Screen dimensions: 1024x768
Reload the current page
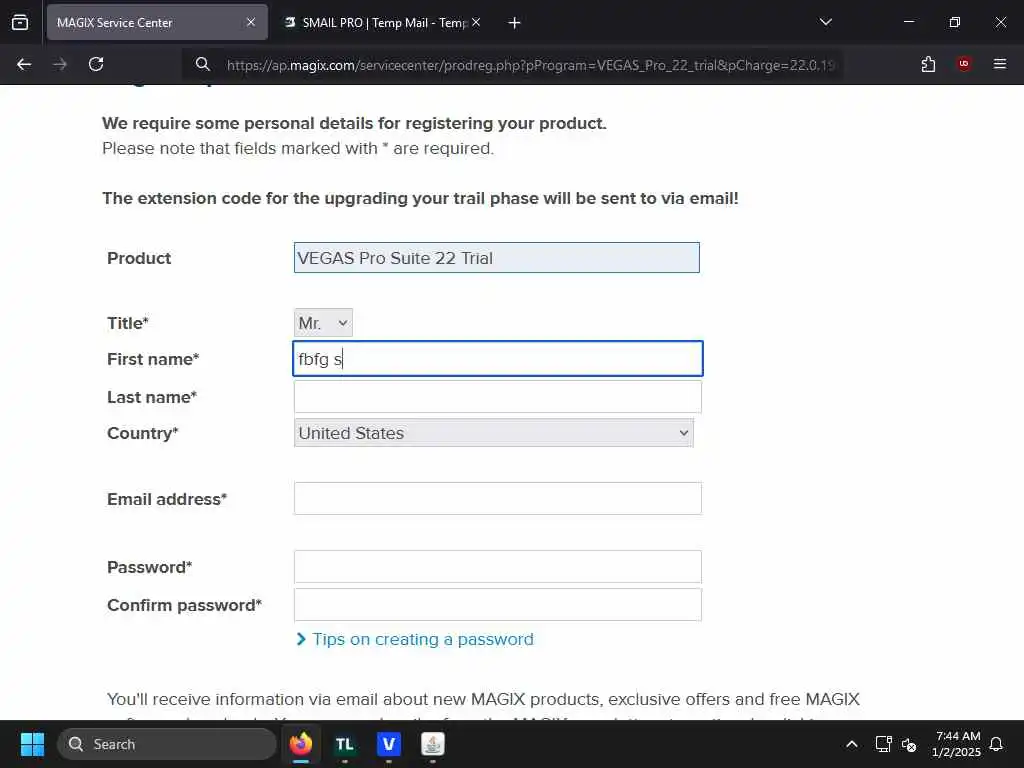(96, 64)
